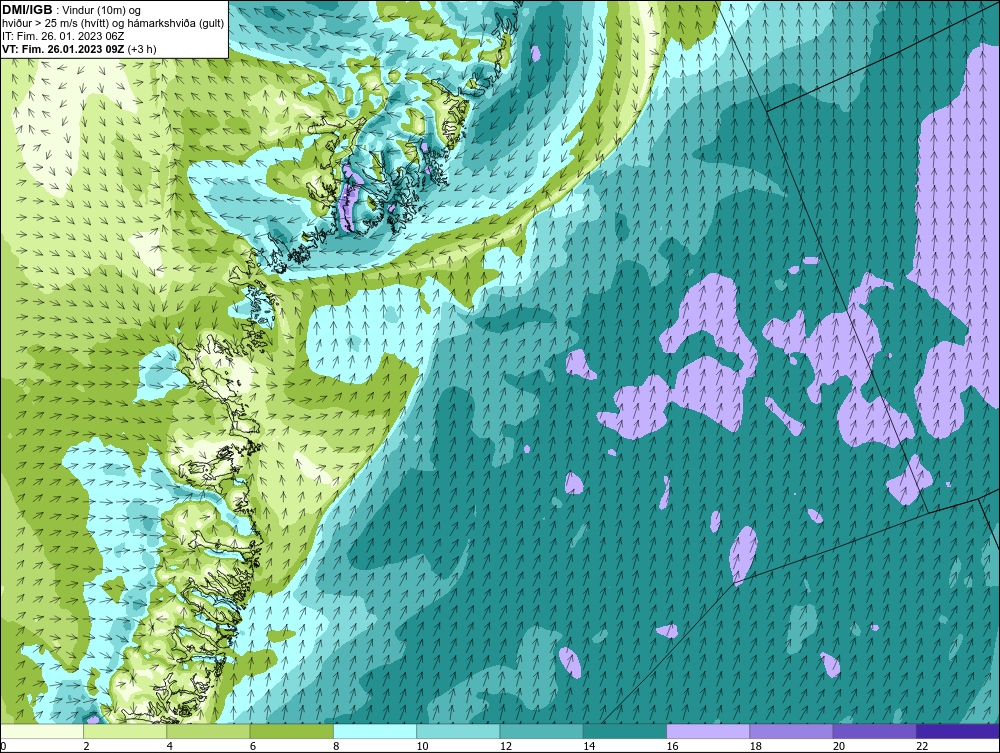This screenshot has width=1000, height=753.
Task: Click the 'VT: Fim. 26.01.2023 09Z' valid time
Action: [64, 48]
